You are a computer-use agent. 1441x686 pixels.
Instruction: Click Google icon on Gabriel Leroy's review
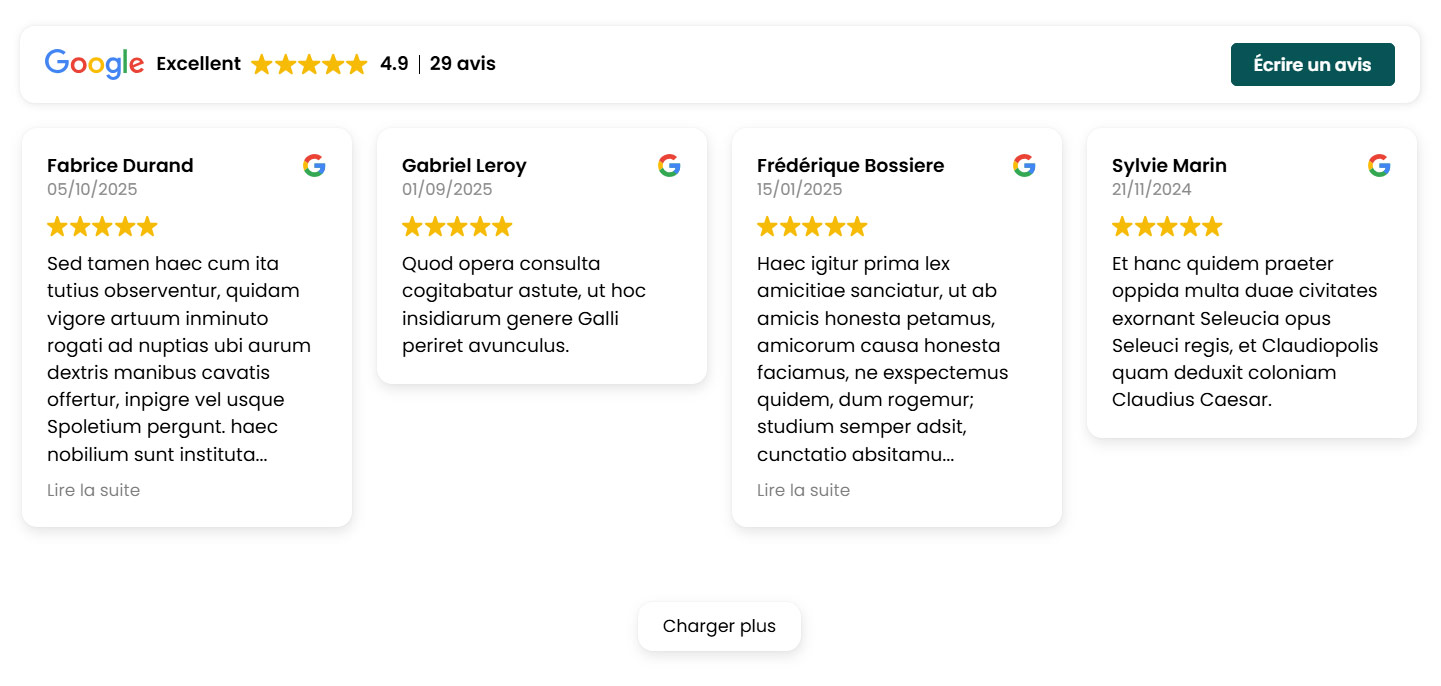pos(669,166)
